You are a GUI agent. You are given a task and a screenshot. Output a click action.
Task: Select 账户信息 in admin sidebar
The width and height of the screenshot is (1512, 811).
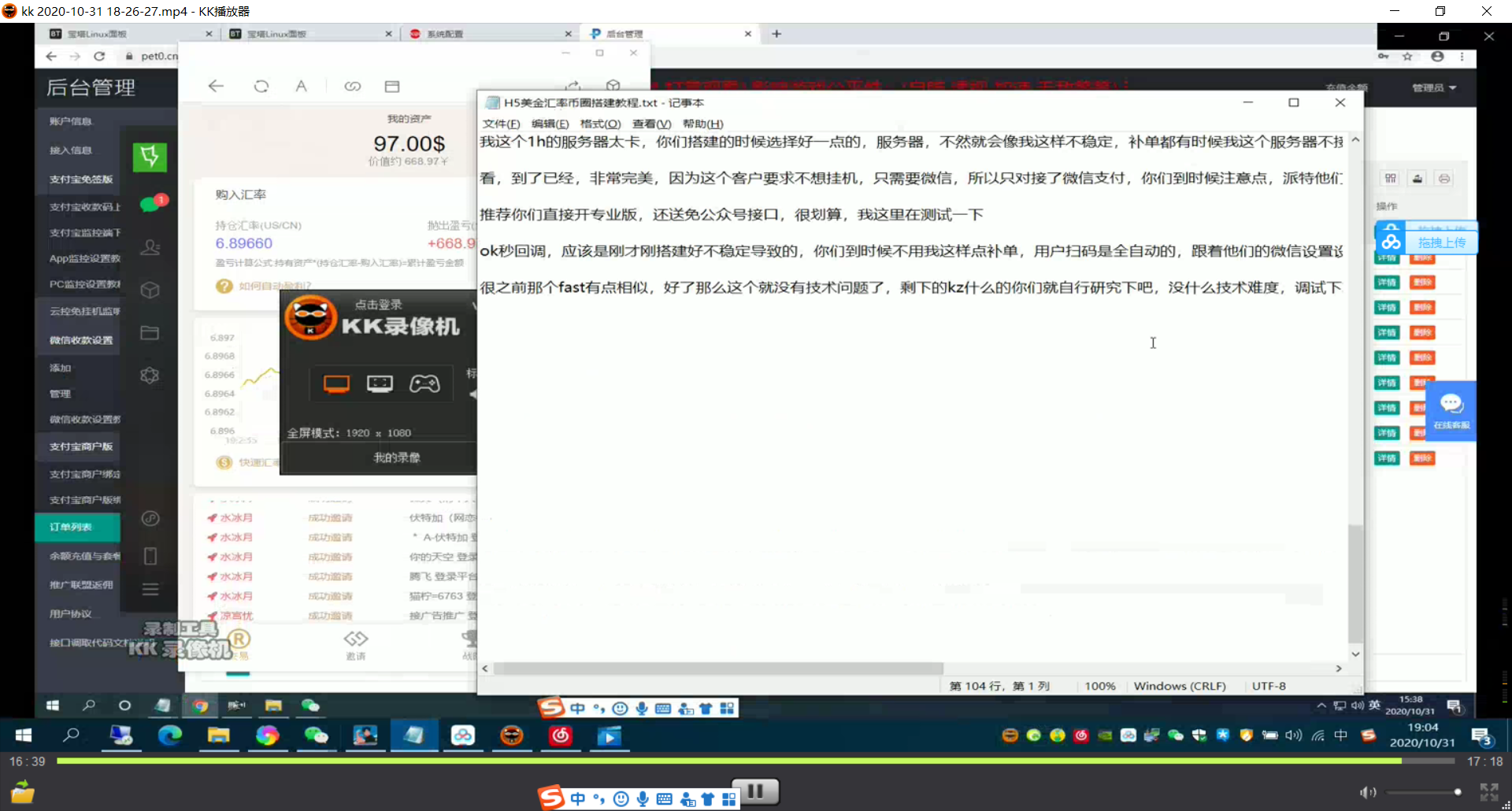[71, 121]
